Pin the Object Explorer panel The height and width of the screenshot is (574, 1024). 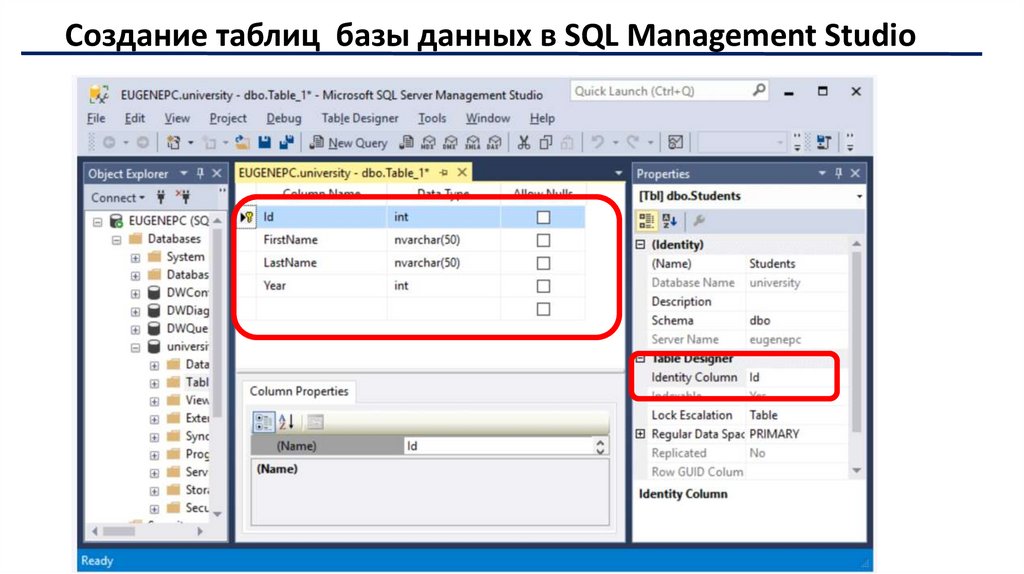click(200, 173)
